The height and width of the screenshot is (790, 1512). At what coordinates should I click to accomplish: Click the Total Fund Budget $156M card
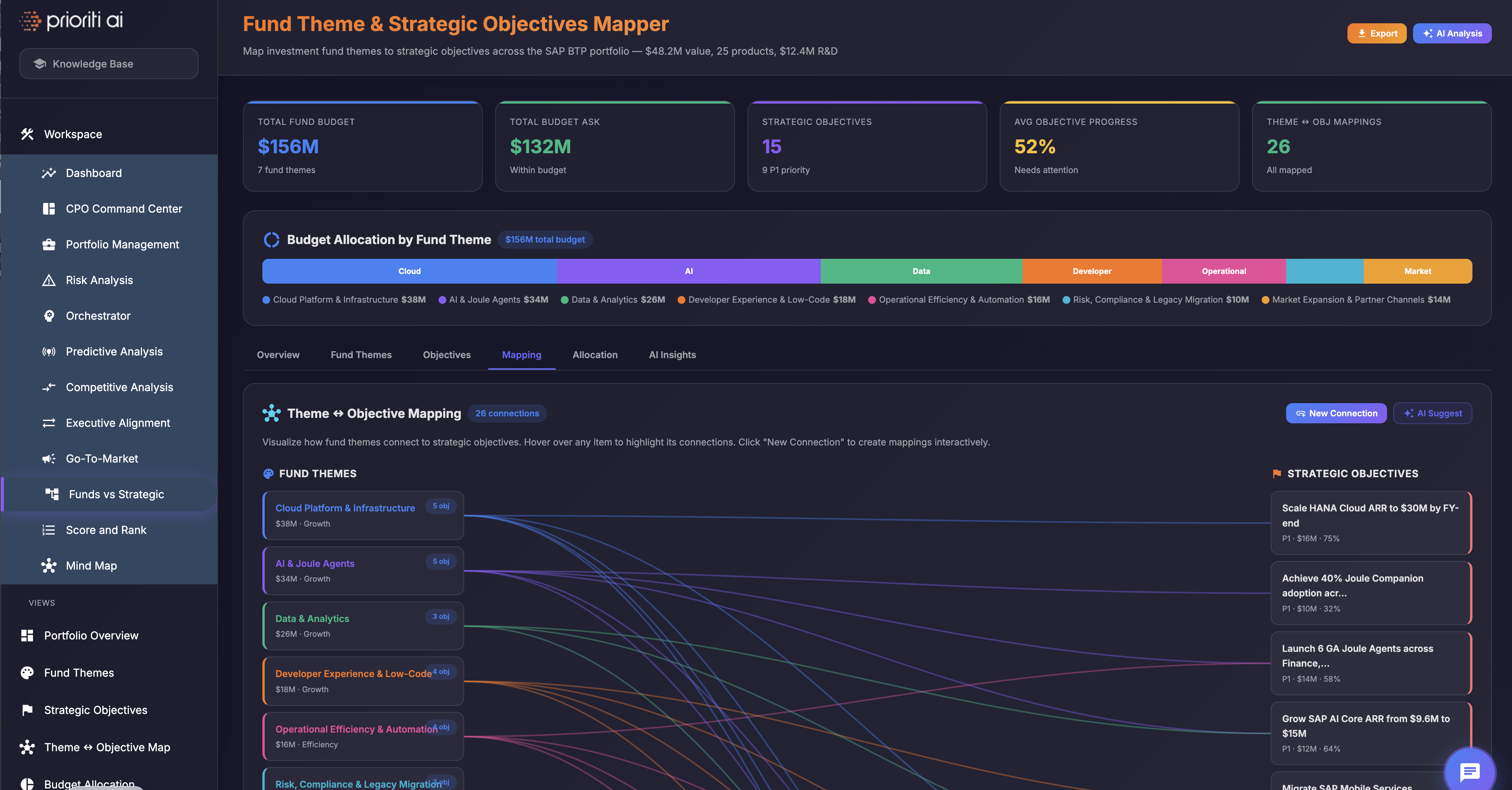tap(363, 146)
